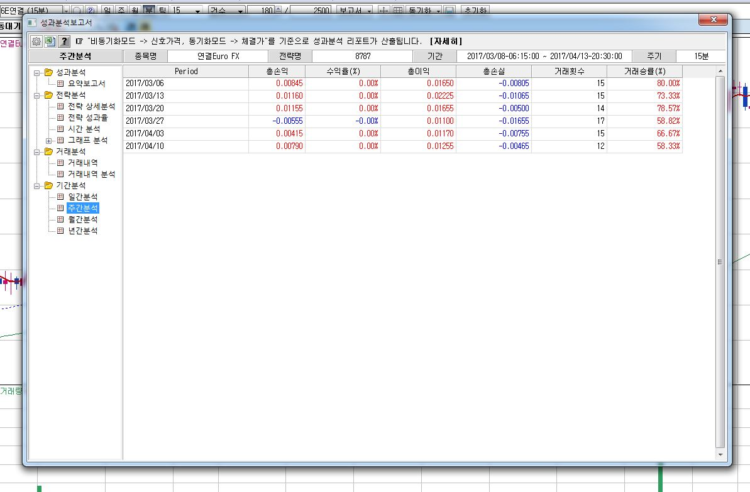Screen dimensions: 750x492
Task: Click the 요약보고서 table icon
Action: click(x=60, y=83)
